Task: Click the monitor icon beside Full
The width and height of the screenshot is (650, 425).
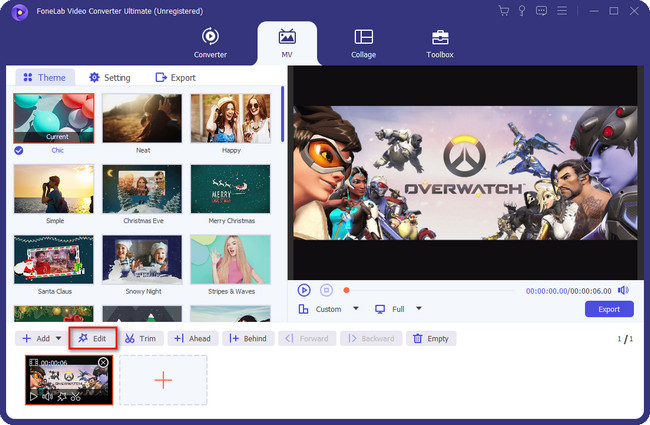Action: click(x=380, y=309)
